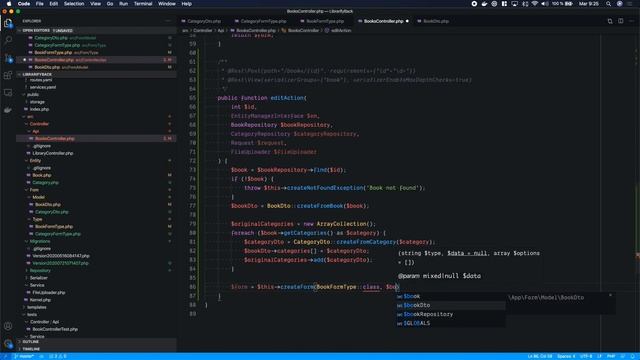Open BookControllerTest.php in the file tree
Screen dimensions: 640x360
[55, 329]
